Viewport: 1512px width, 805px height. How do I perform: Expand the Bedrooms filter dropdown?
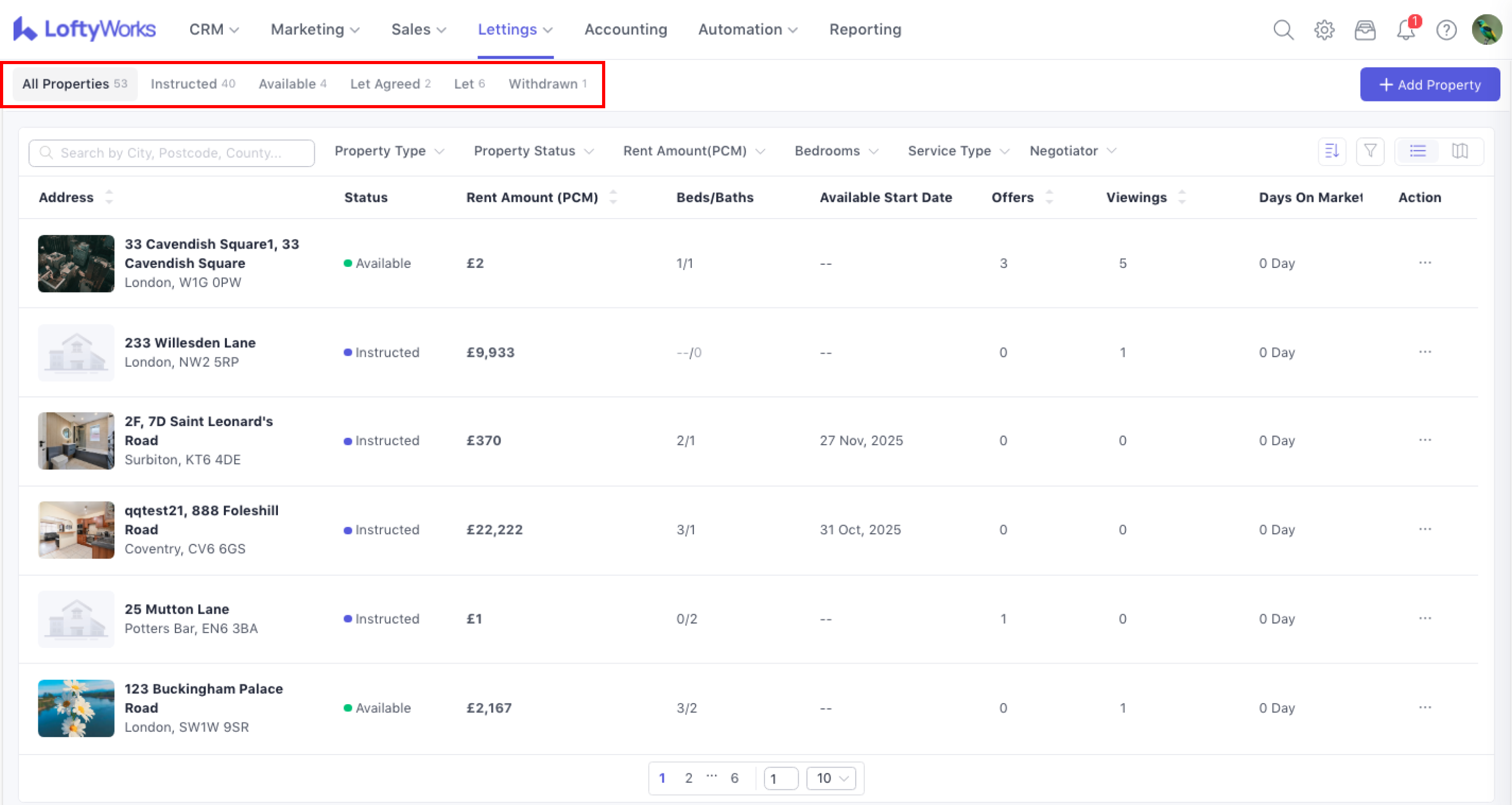coord(836,151)
